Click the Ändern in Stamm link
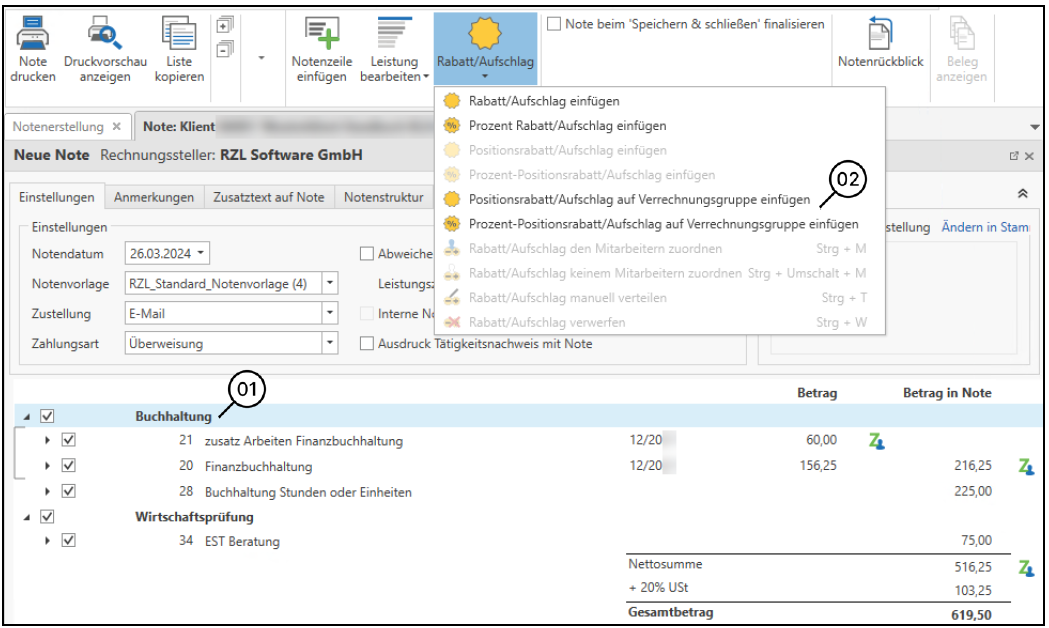Viewport: 1049px width, 628px height. coord(984,228)
